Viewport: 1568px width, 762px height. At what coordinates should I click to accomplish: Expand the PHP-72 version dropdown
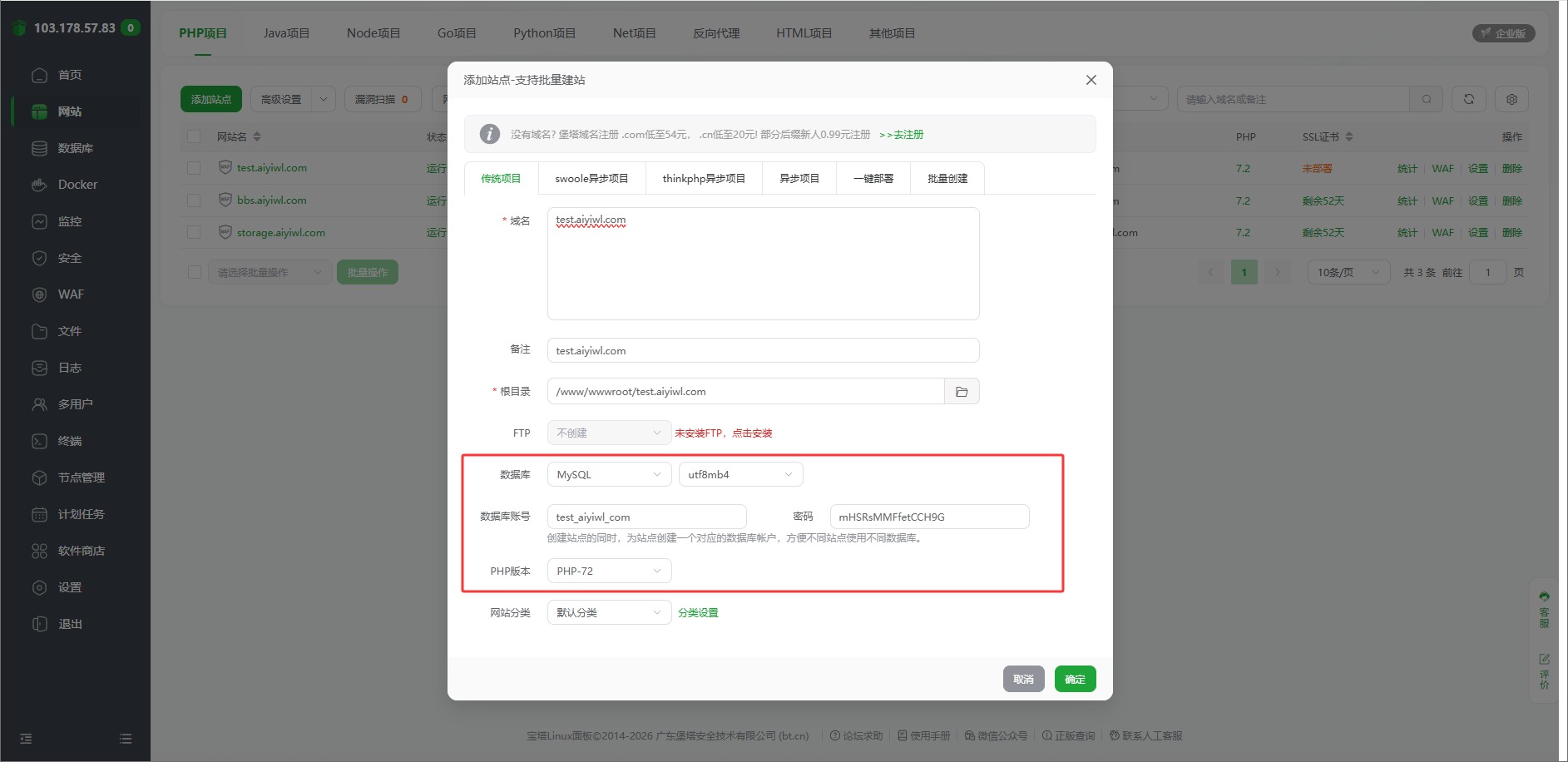[609, 571]
